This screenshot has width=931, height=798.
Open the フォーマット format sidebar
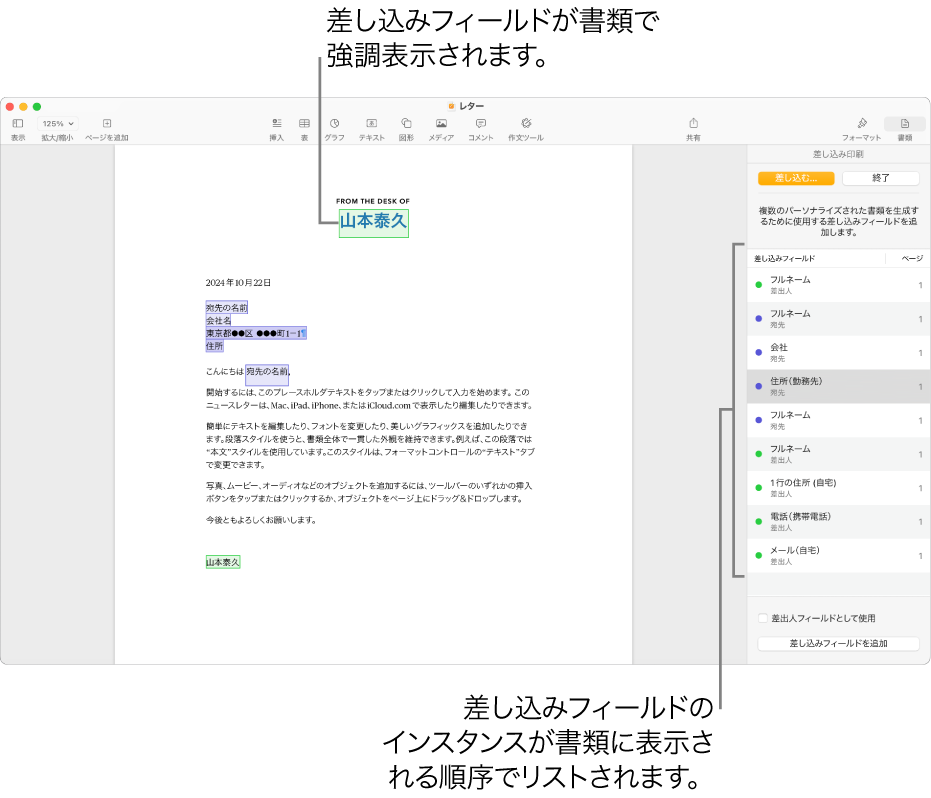click(862, 124)
